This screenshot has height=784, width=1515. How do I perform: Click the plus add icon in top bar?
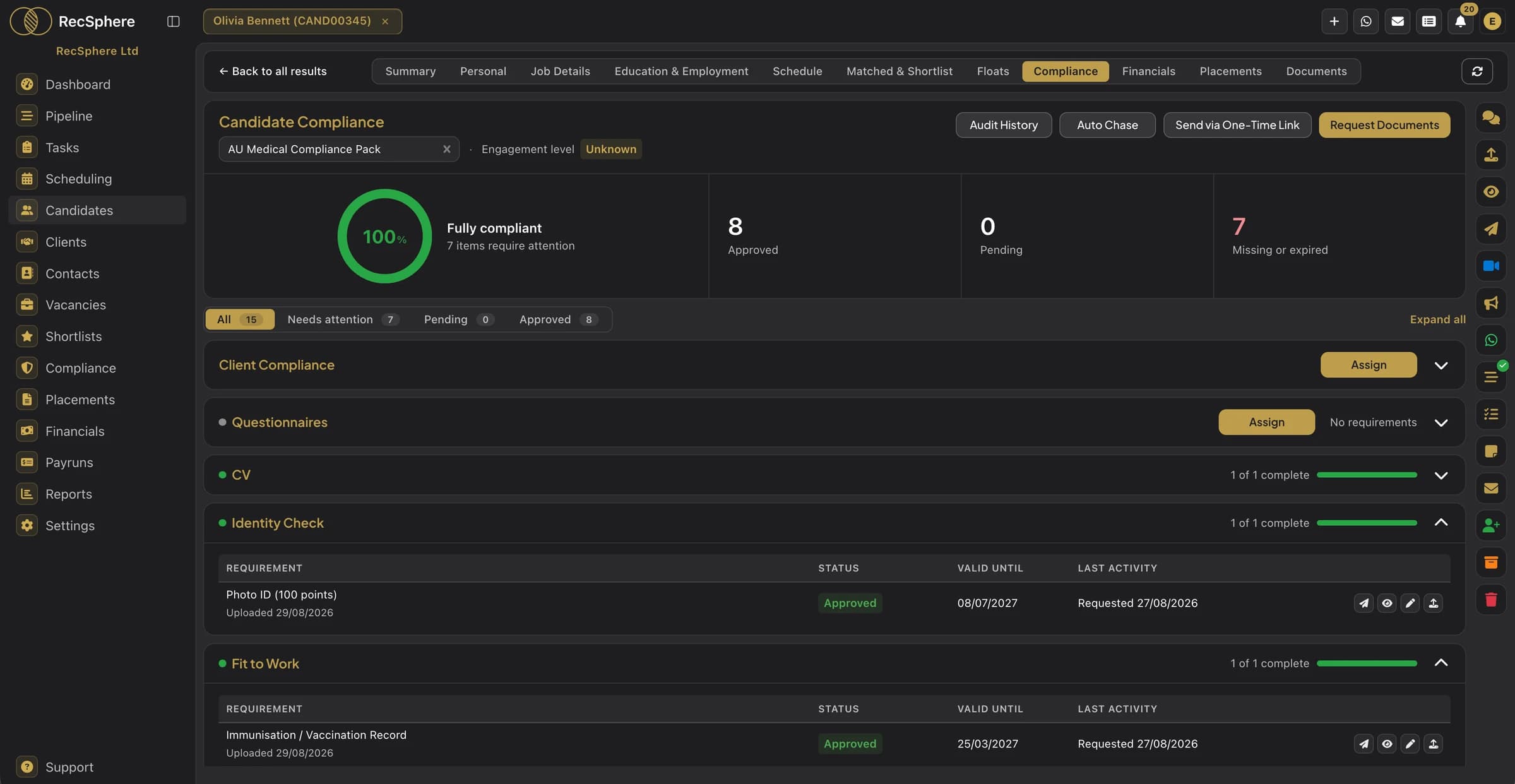(x=1334, y=21)
